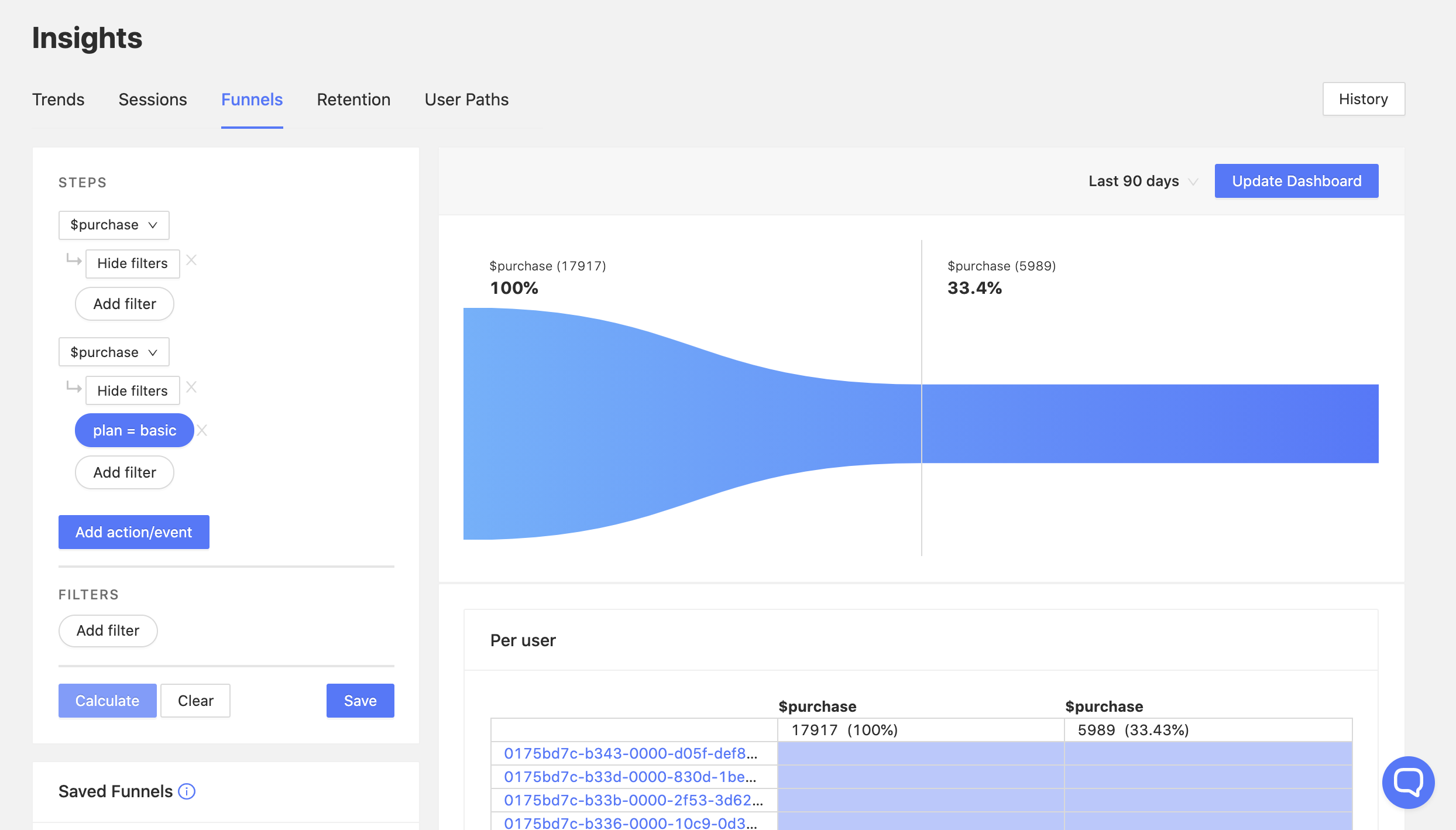Open user 0175bd7c-b343-0000-d05f-def8 link
Image resolution: width=1456 pixels, height=830 pixels.
click(630, 753)
